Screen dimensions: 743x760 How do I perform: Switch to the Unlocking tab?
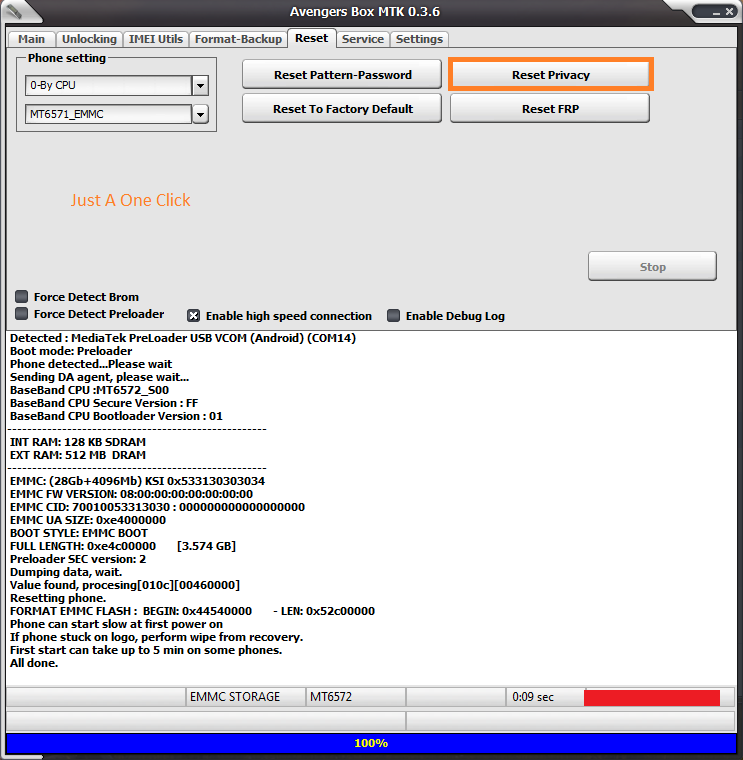[x=89, y=39]
